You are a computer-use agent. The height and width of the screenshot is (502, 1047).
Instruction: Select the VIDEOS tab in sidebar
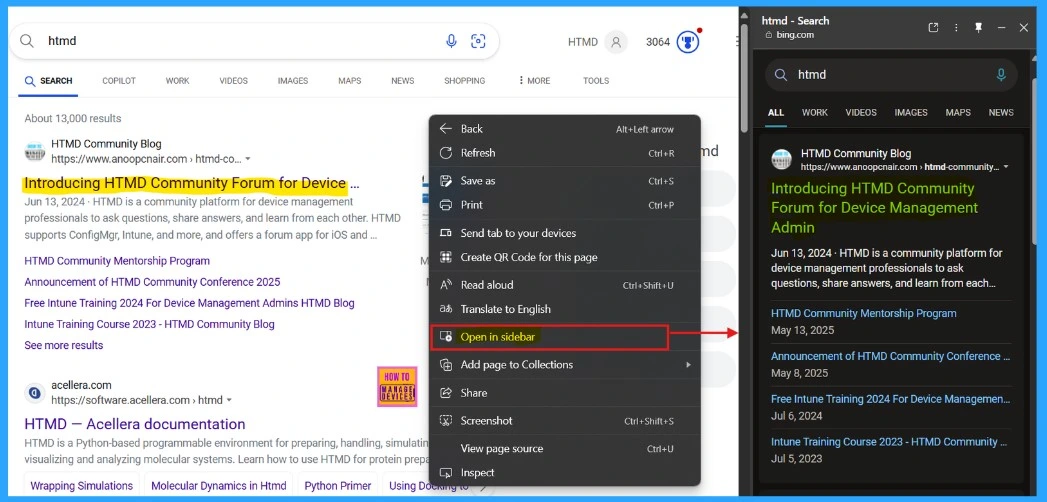click(x=861, y=113)
